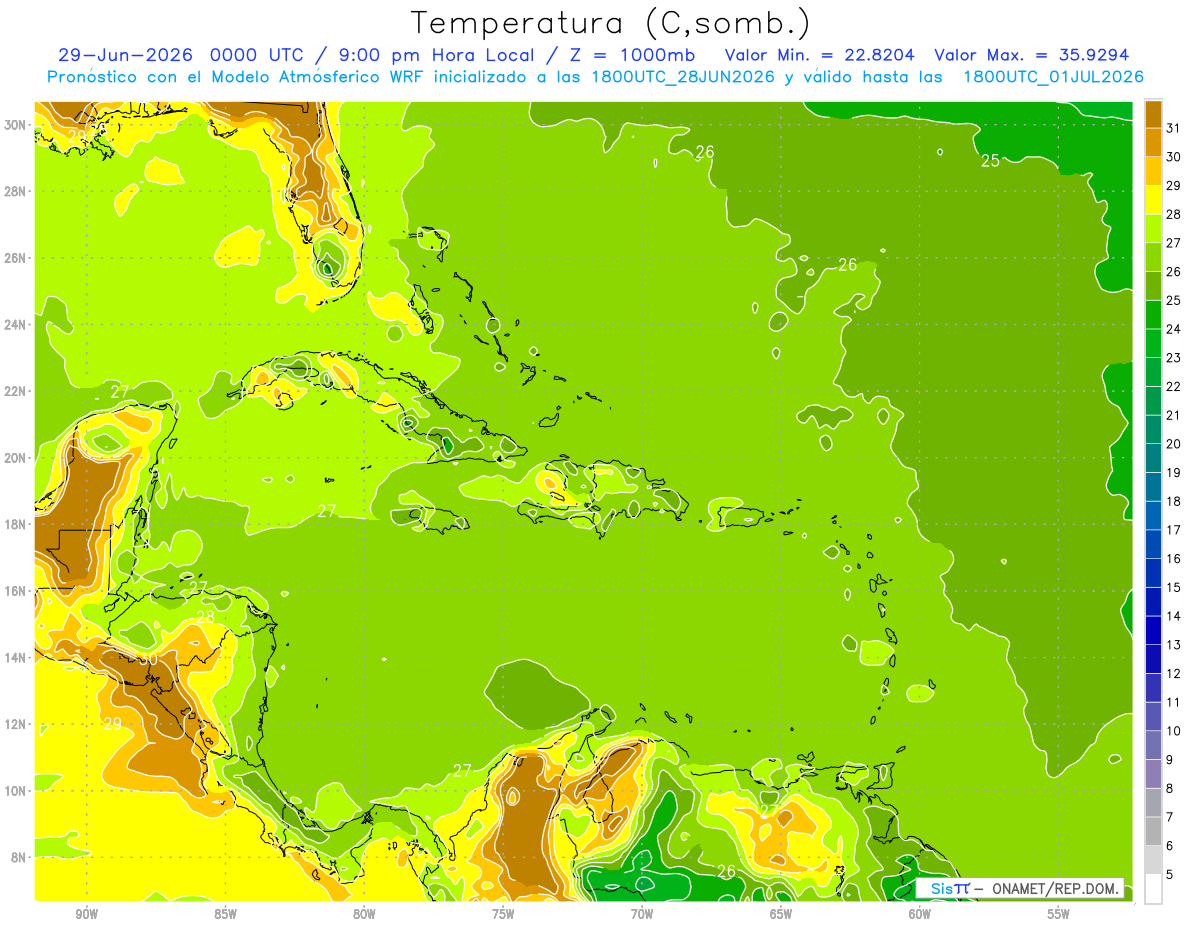Image resolution: width=1200 pixels, height=927 pixels.
Task: Click the 'Valor Max. = 35.9294' text
Action: click(1031, 55)
